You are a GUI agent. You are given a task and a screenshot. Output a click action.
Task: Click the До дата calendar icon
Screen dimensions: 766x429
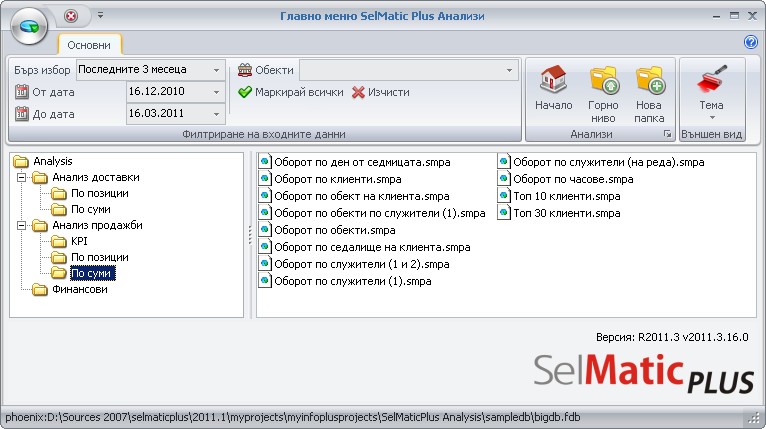21,114
